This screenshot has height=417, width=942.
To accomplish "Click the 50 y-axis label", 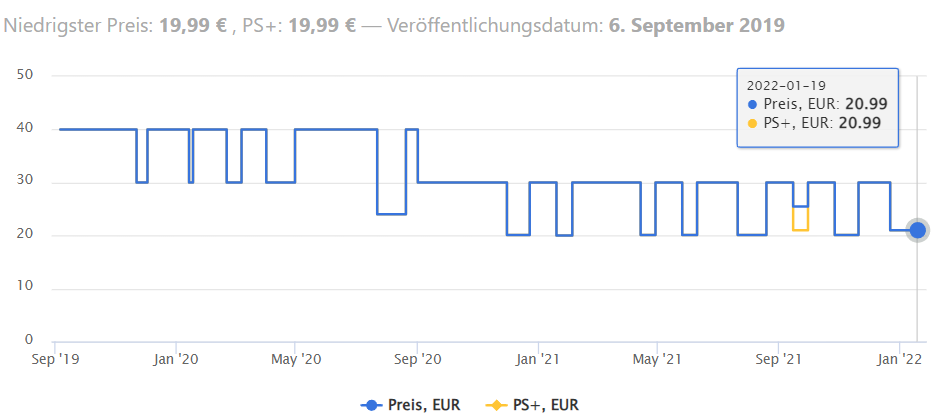I will 26,75.
